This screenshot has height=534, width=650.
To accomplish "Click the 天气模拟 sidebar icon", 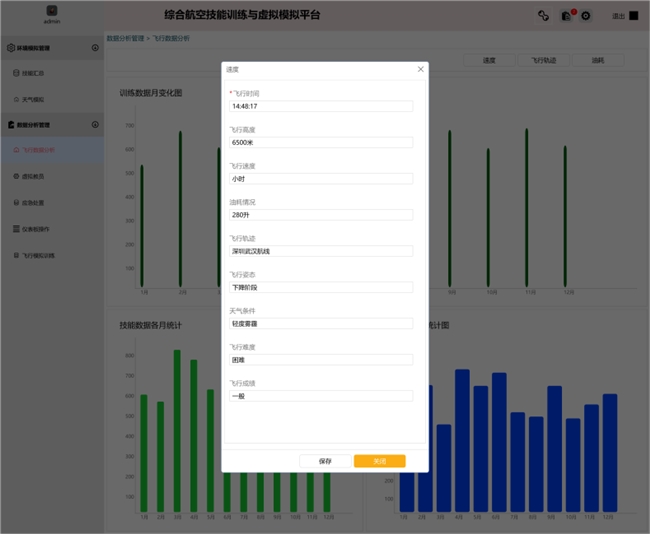I will [x=16, y=100].
